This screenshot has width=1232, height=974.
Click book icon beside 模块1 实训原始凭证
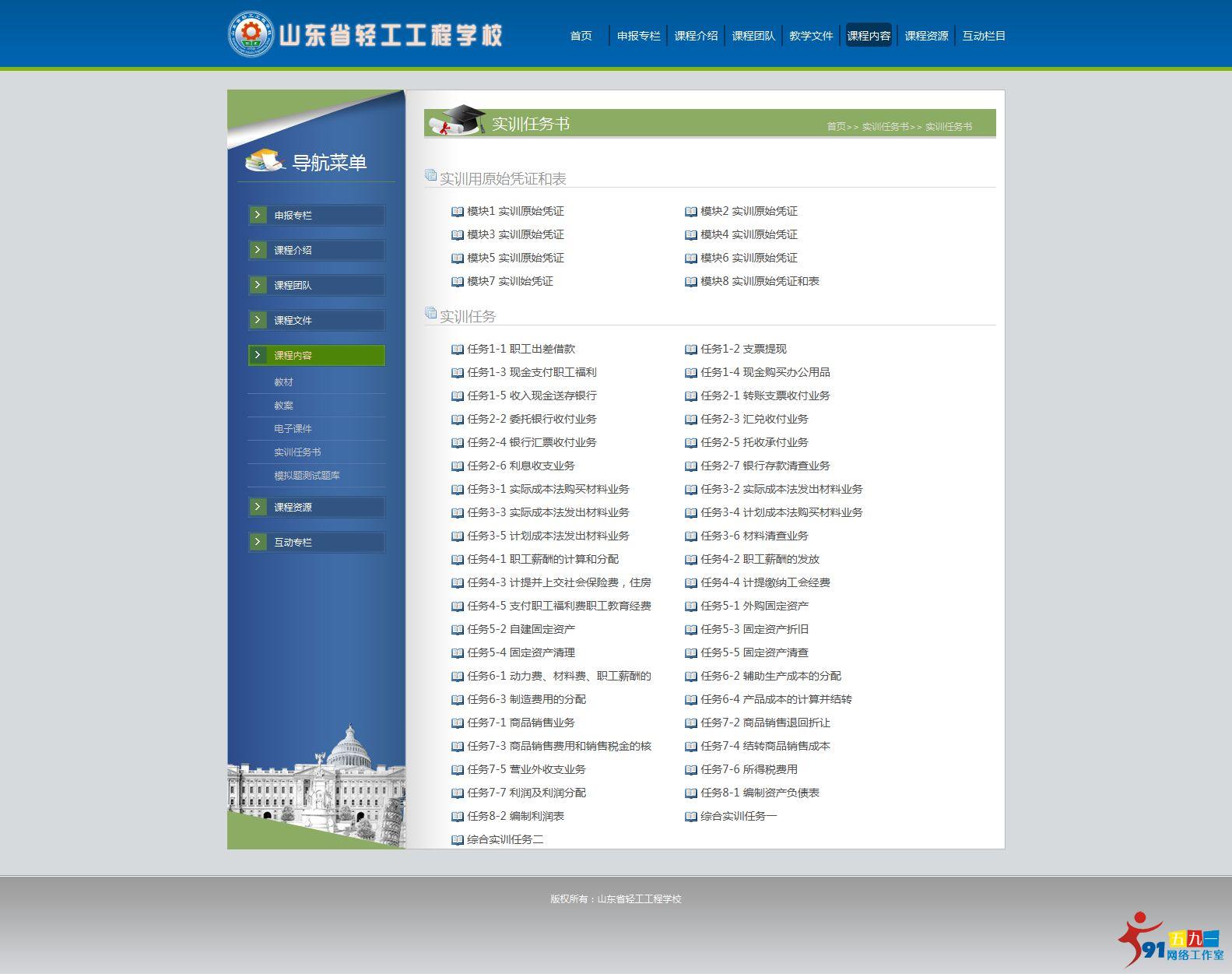(458, 212)
